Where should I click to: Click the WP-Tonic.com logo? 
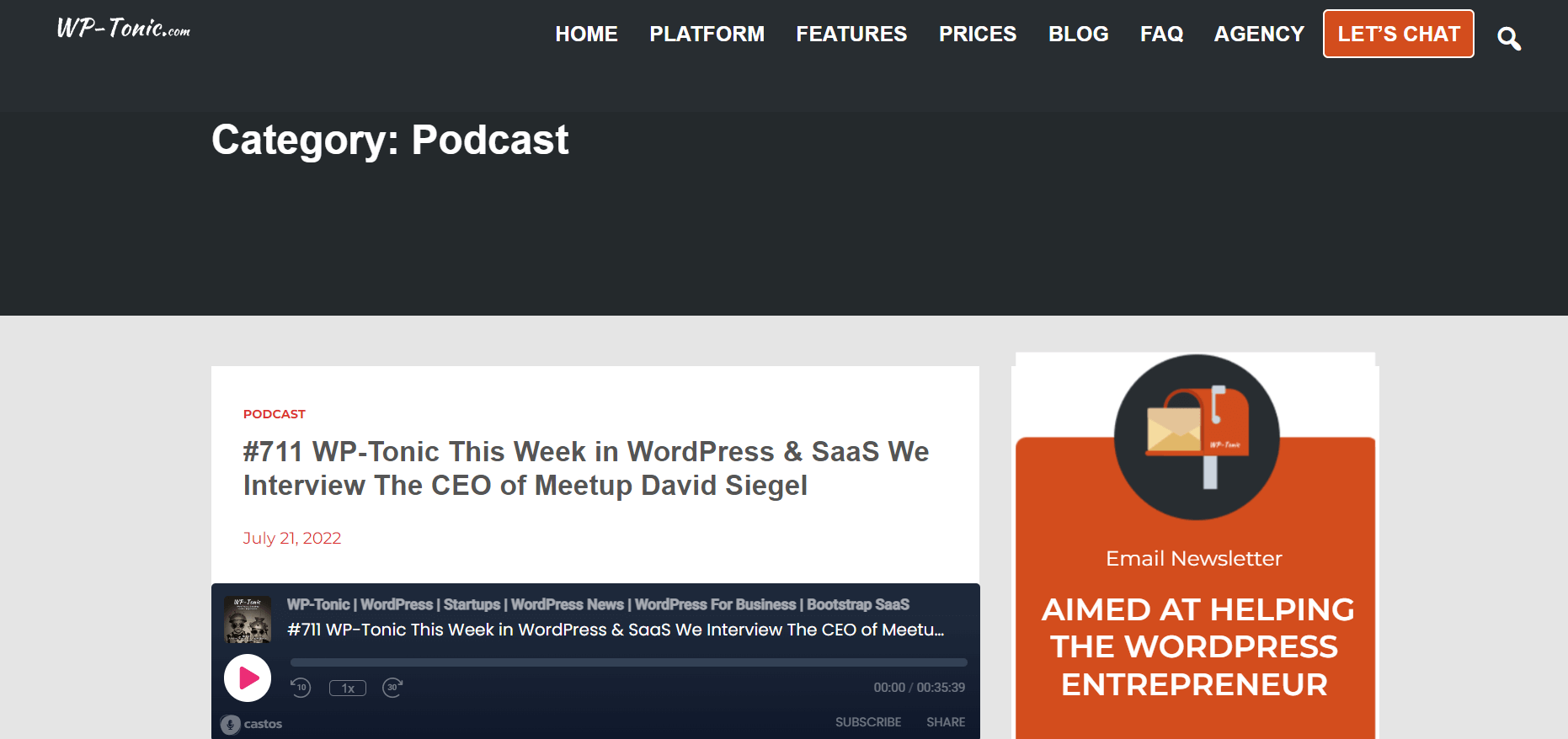coord(123,28)
